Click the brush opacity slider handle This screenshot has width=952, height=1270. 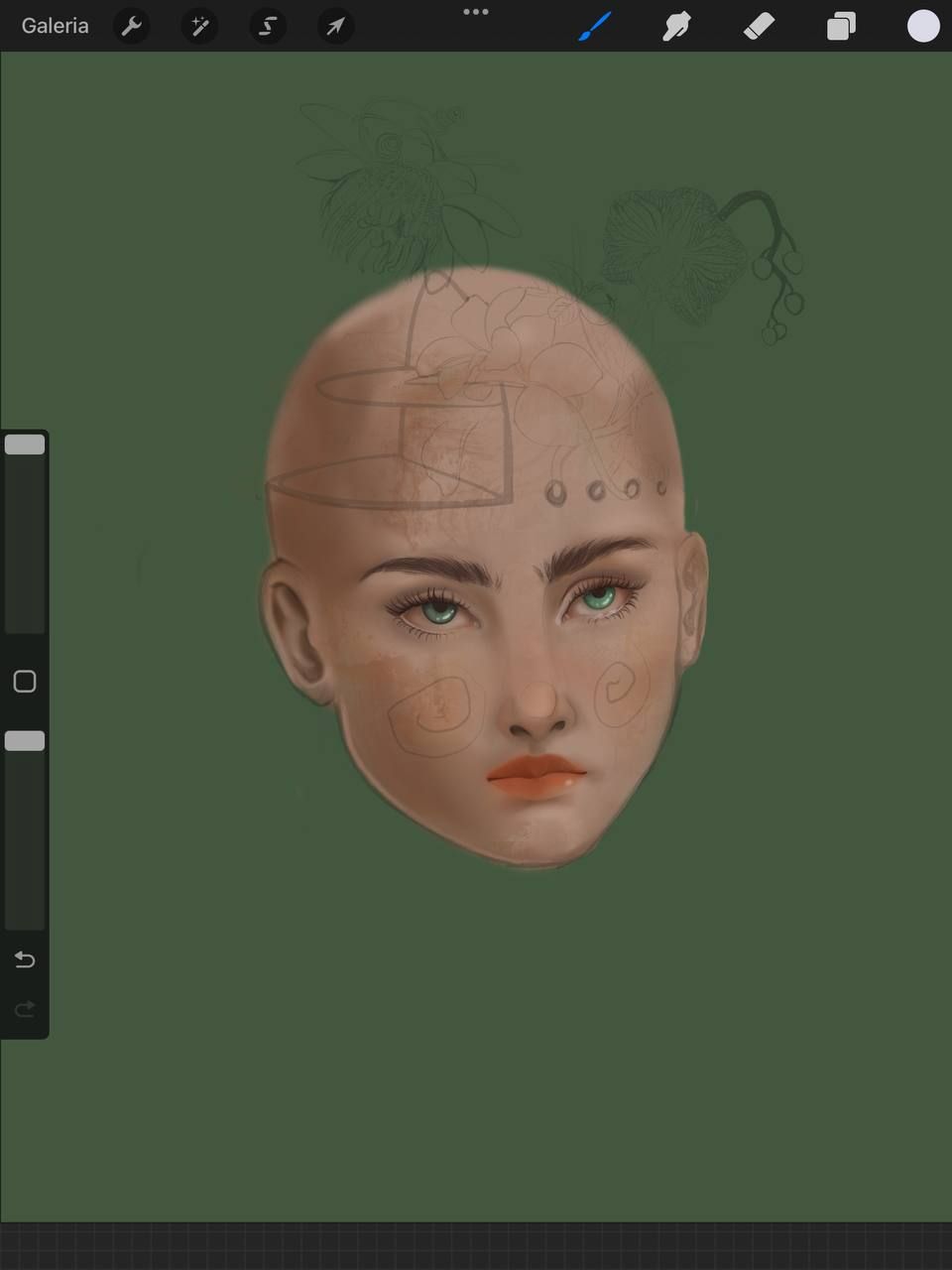(25, 741)
